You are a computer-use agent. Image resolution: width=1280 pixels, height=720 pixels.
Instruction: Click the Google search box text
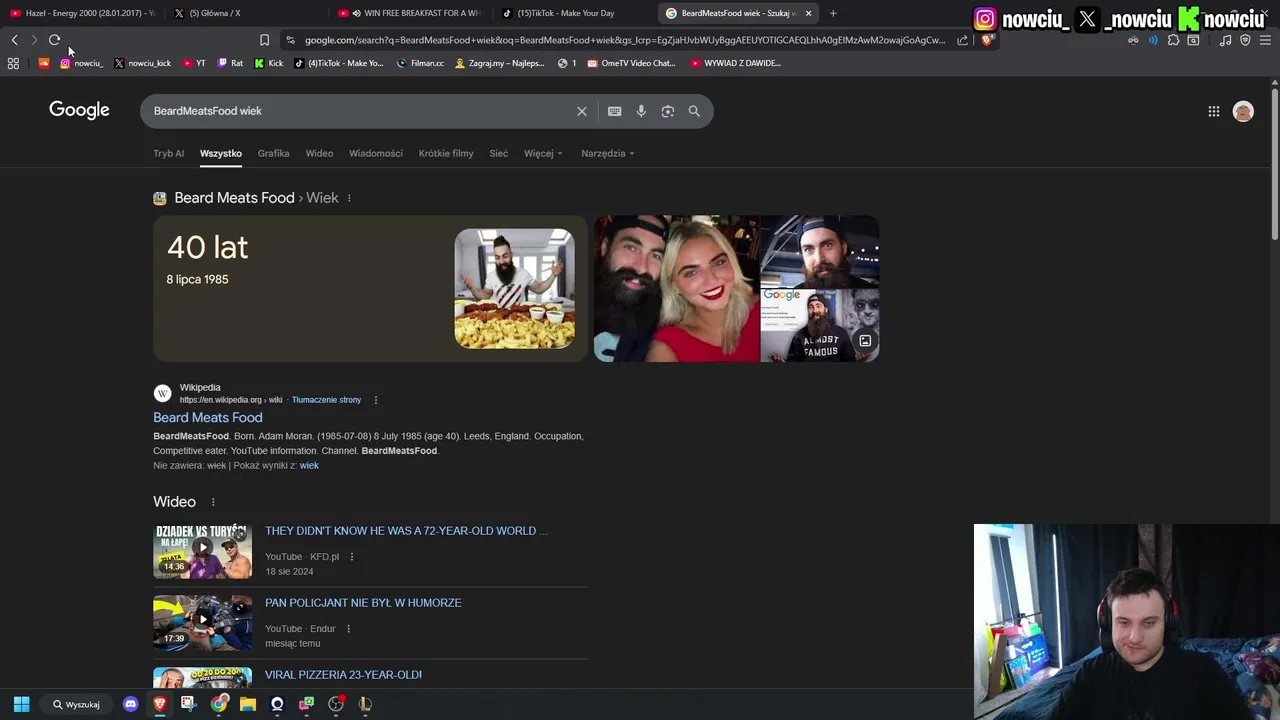tap(207, 111)
